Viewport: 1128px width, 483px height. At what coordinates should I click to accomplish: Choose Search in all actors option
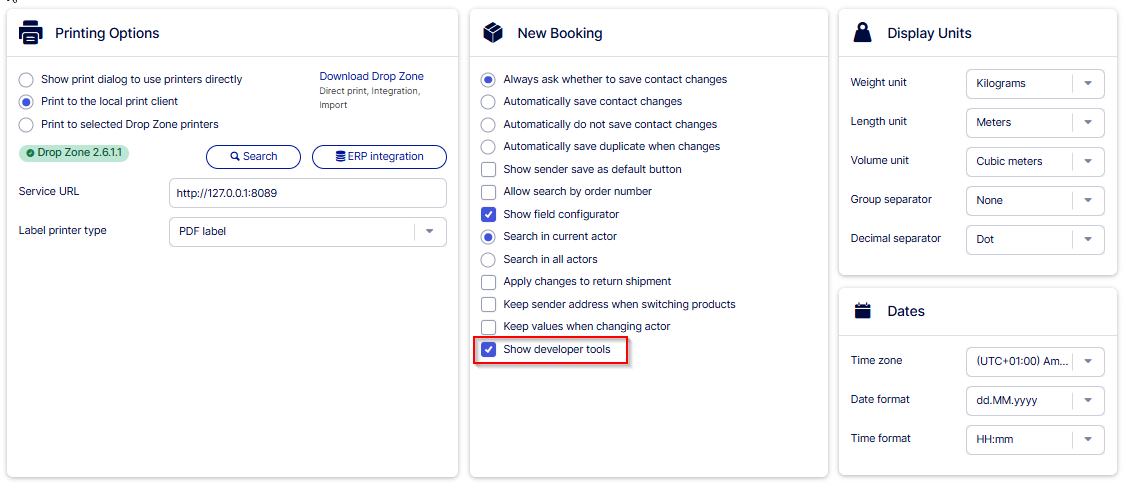pos(488,259)
